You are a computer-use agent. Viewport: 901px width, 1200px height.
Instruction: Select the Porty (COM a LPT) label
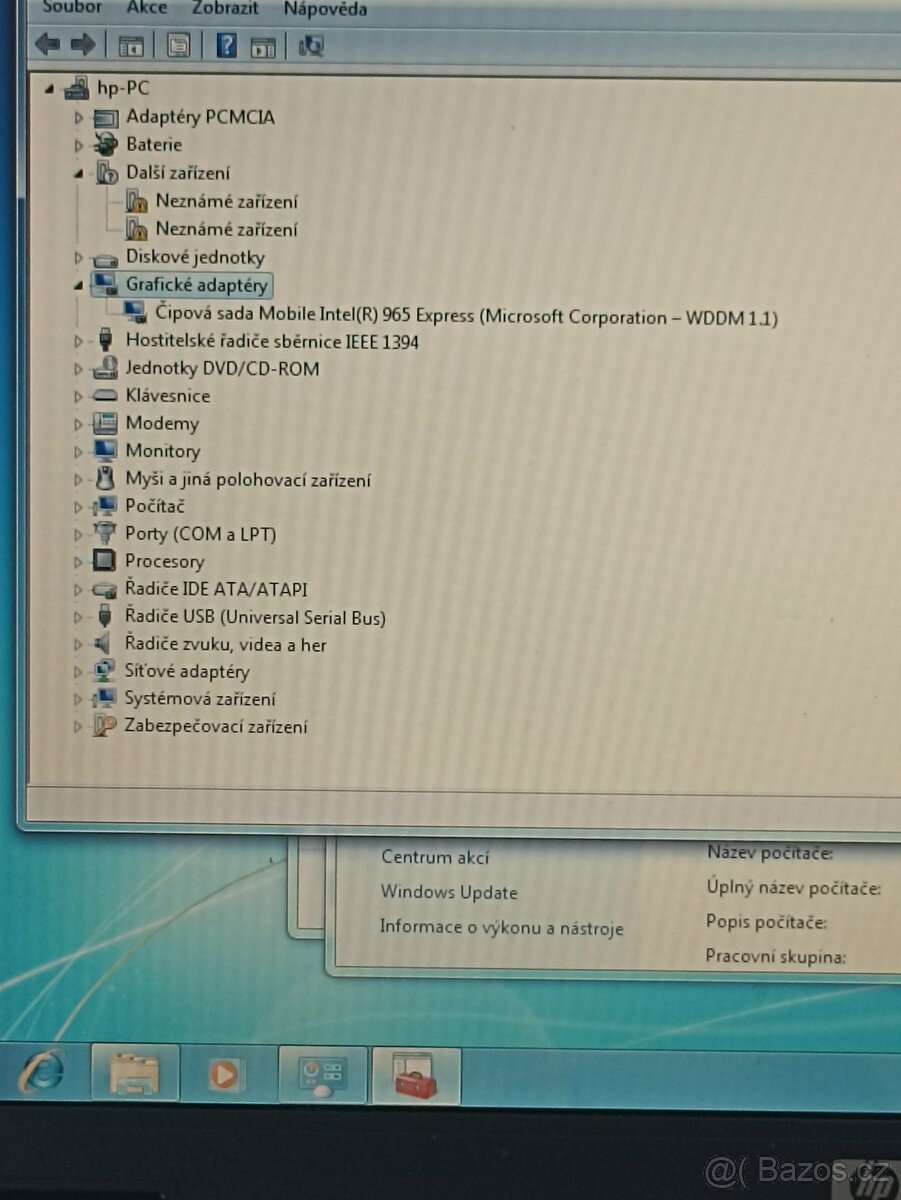(x=200, y=534)
